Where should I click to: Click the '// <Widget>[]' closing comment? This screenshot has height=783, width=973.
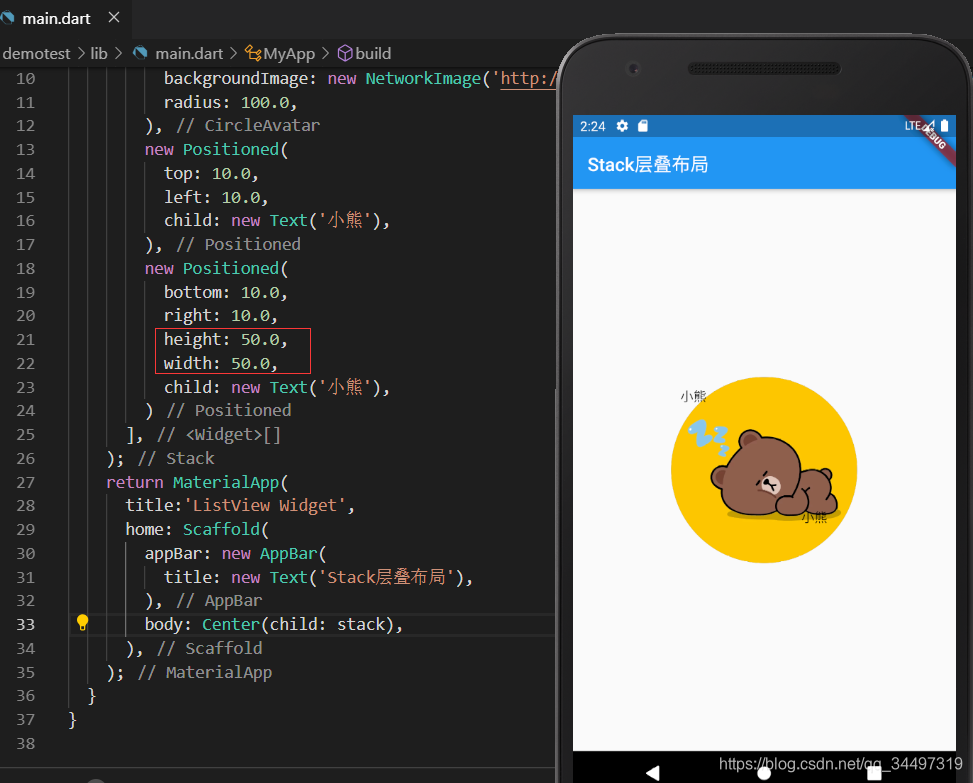coord(219,435)
